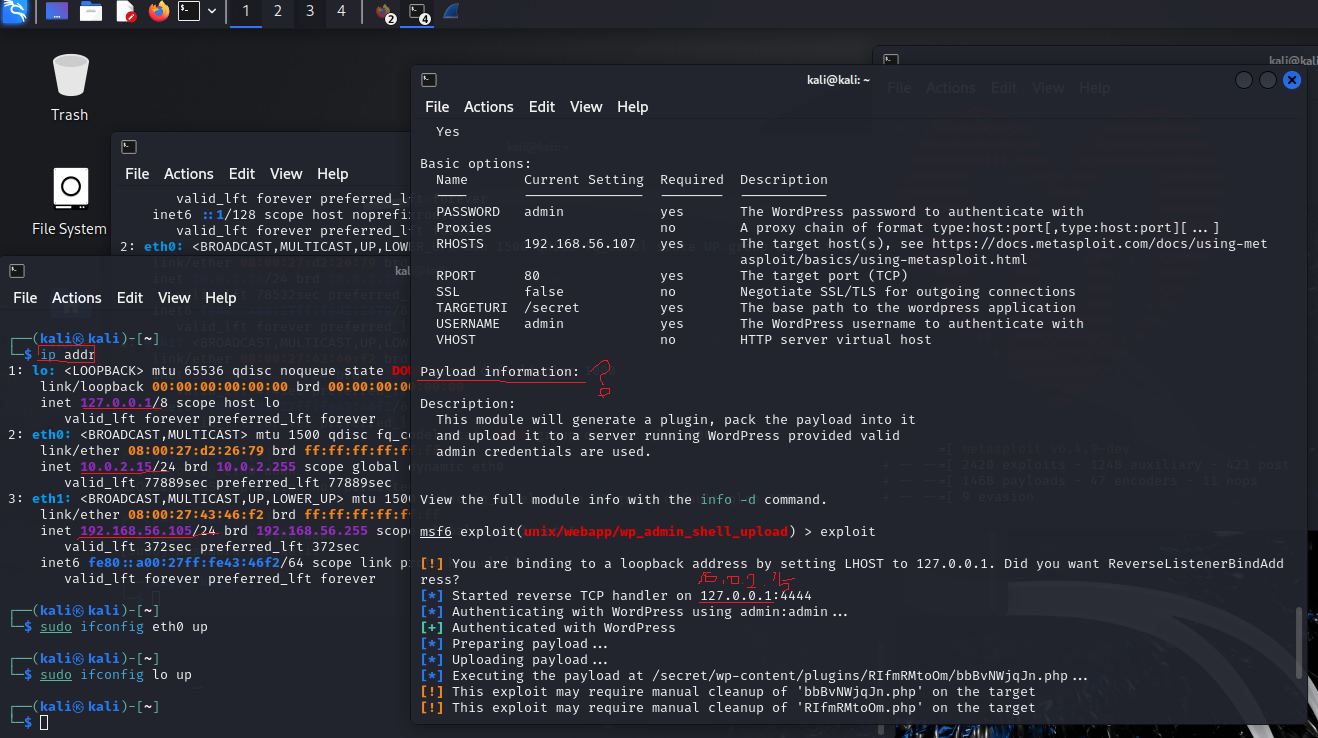Image resolution: width=1318 pixels, height=738 pixels.
Task: Click the 'sudo ifconfig eth0 up' command
Action: (x=124, y=627)
